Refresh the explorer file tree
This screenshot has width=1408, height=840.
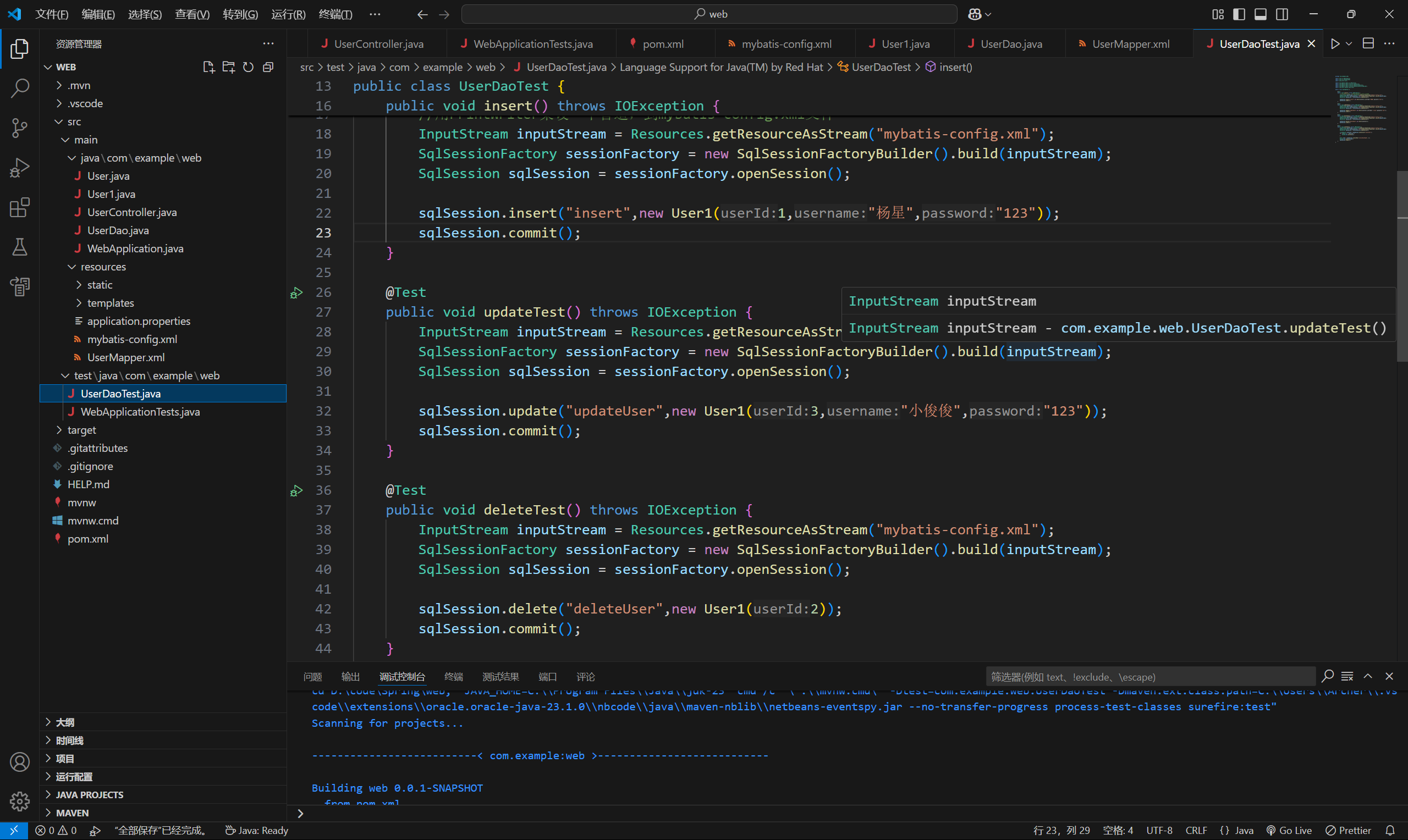pos(248,68)
